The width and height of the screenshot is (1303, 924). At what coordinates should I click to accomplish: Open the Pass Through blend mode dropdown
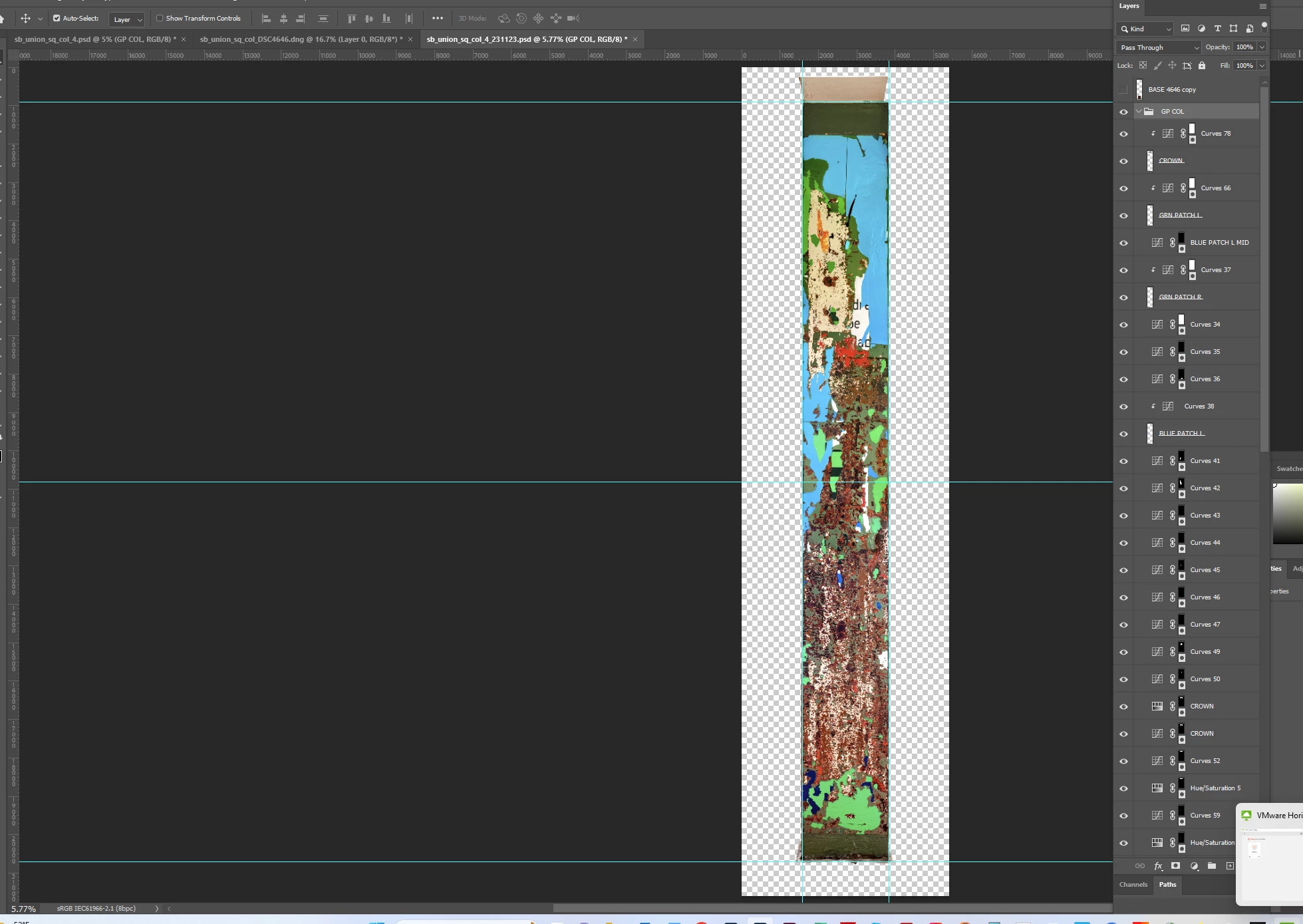click(x=1158, y=47)
